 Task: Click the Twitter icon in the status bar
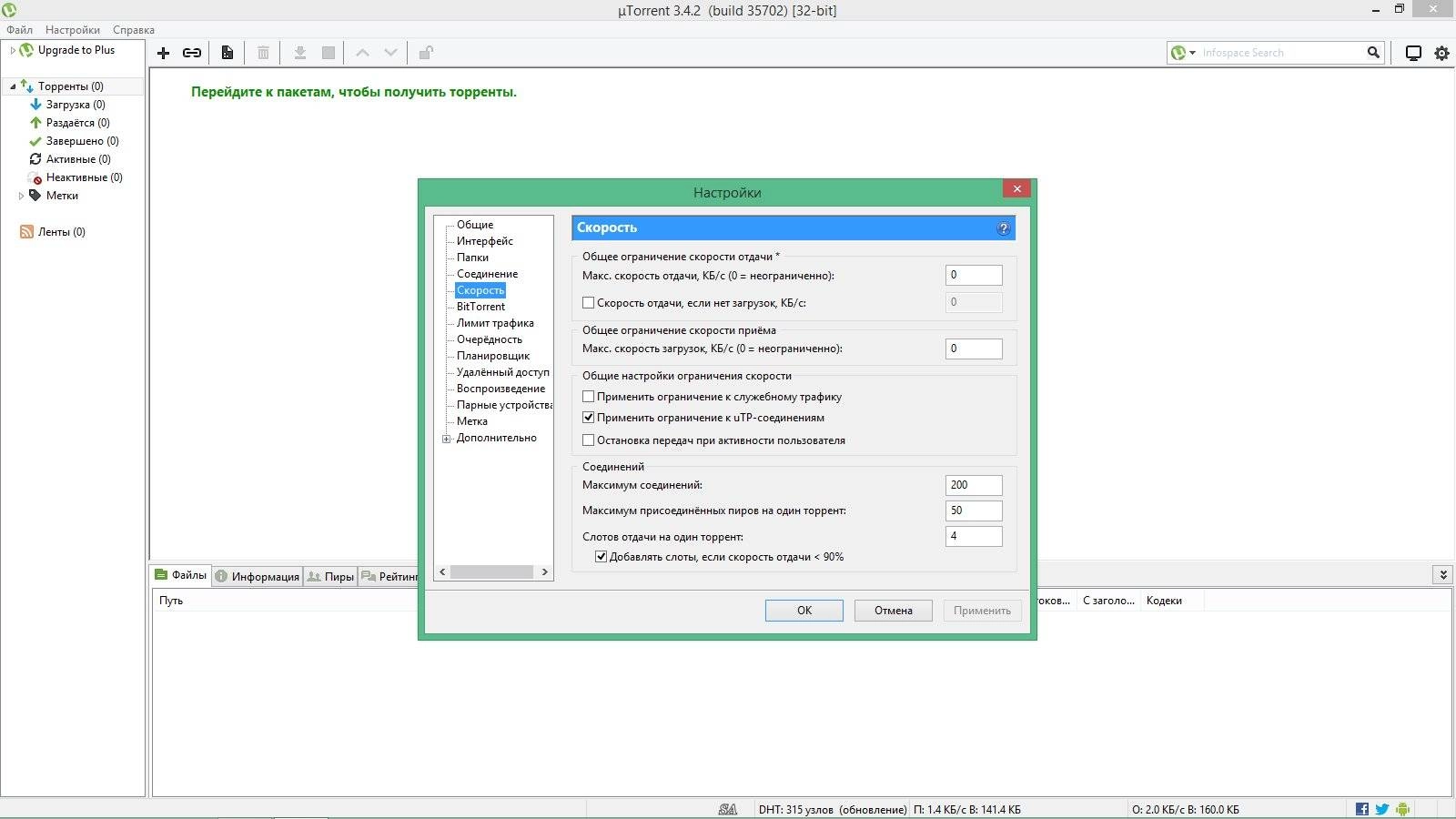point(1381,807)
